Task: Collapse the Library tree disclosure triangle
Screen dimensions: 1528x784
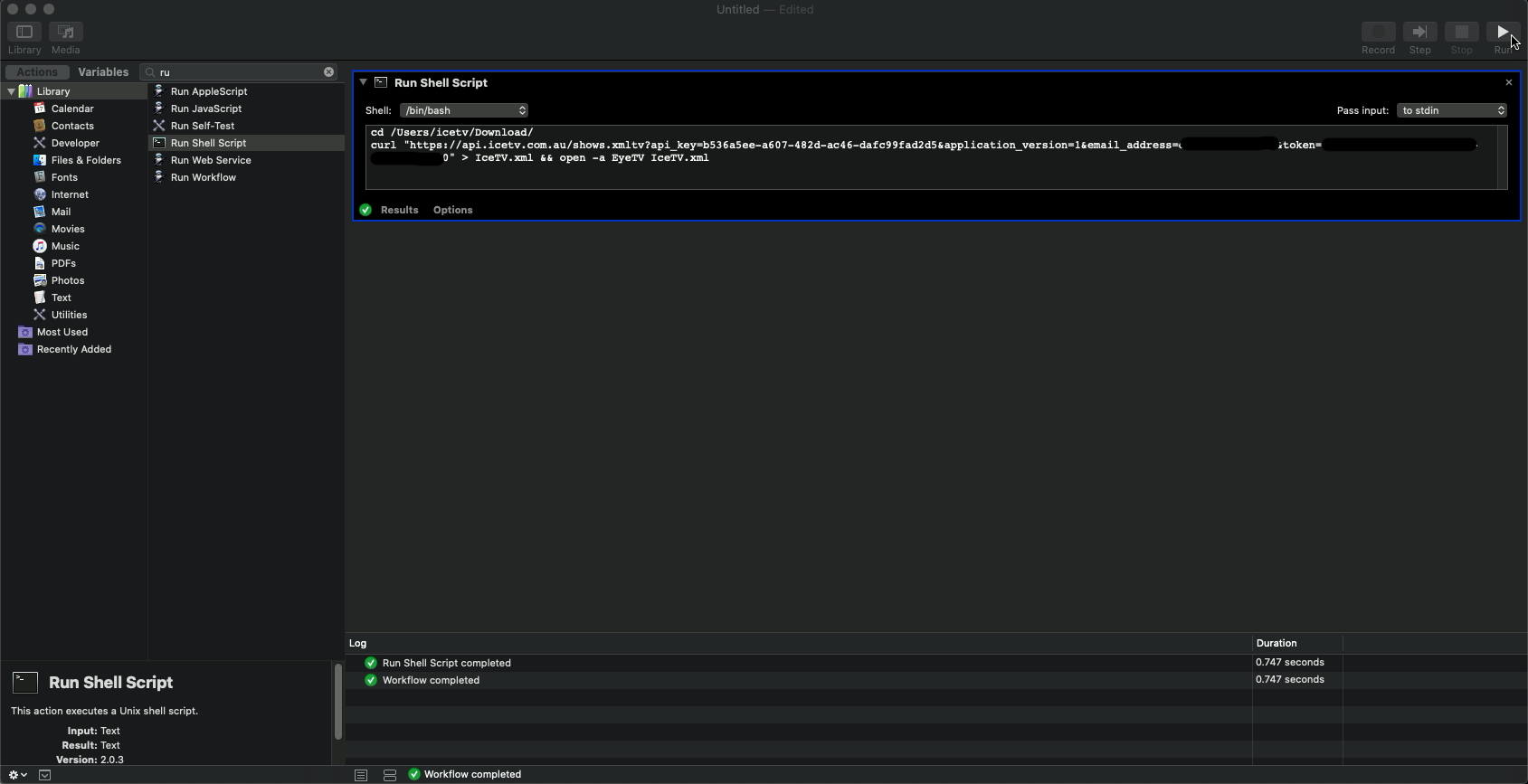Action: pos(11,91)
